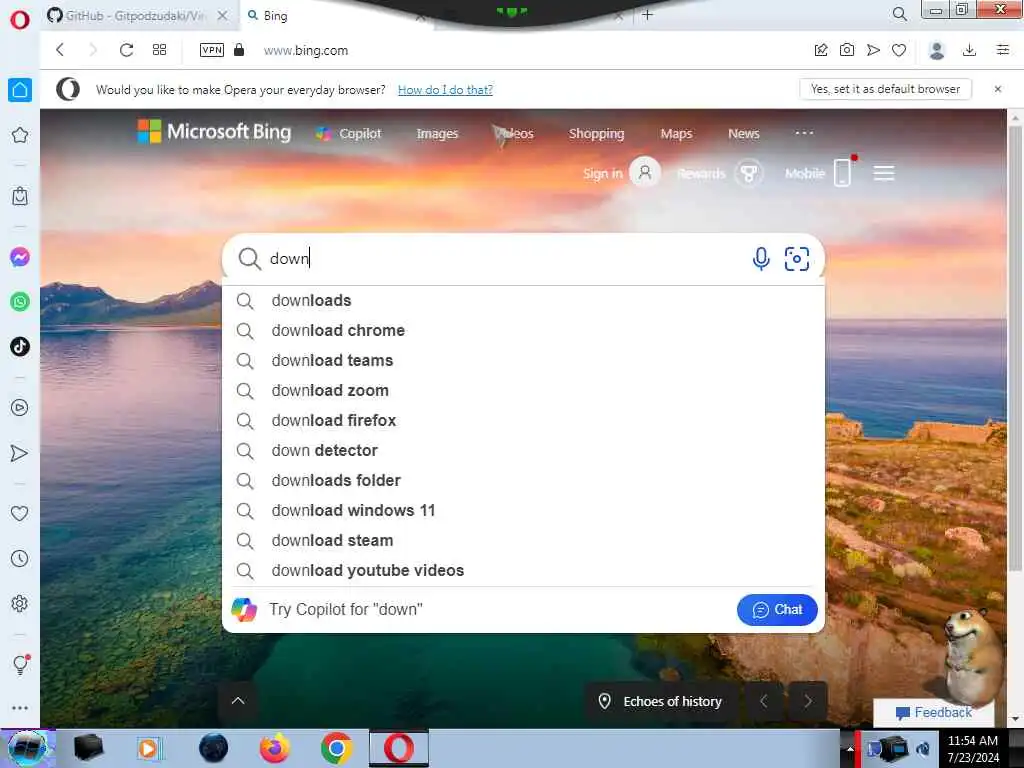Dismiss the default browser prompt bar
This screenshot has height=768, width=1024.
pyautogui.click(x=998, y=89)
